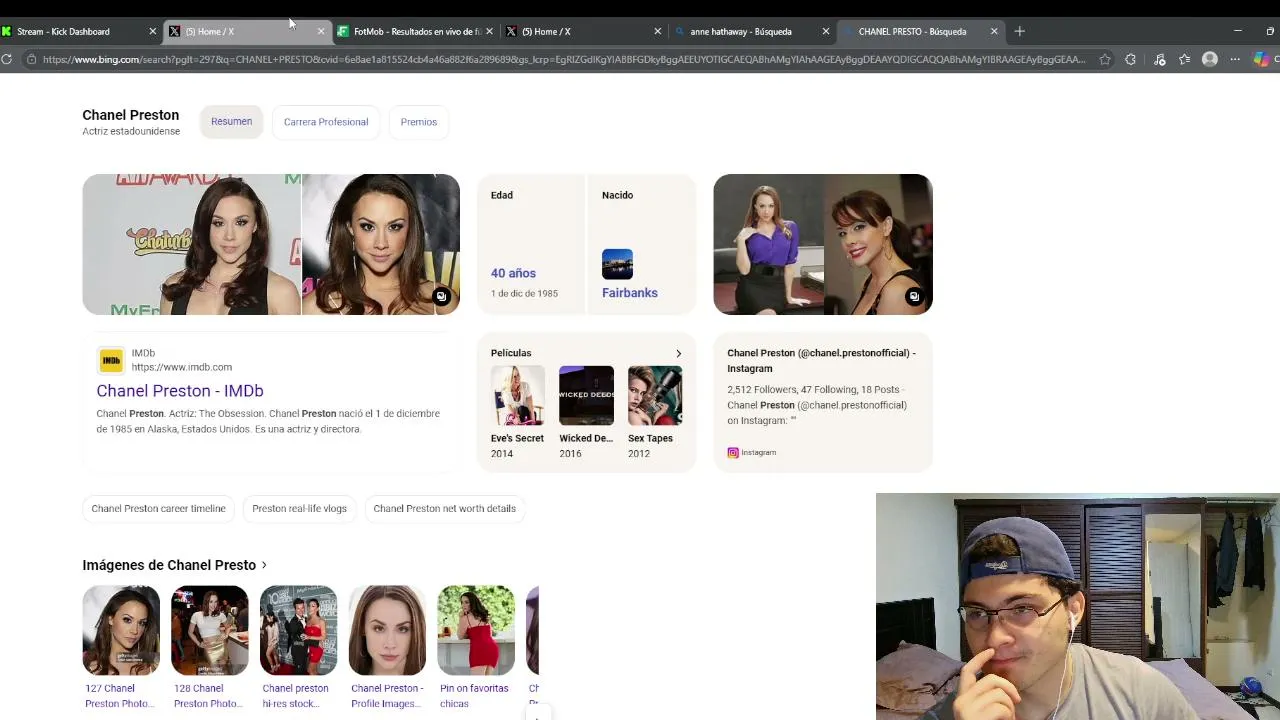The image size is (1280, 720).
Task: Click the https://www.imdb.com URL text
Action: tap(181, 367)
